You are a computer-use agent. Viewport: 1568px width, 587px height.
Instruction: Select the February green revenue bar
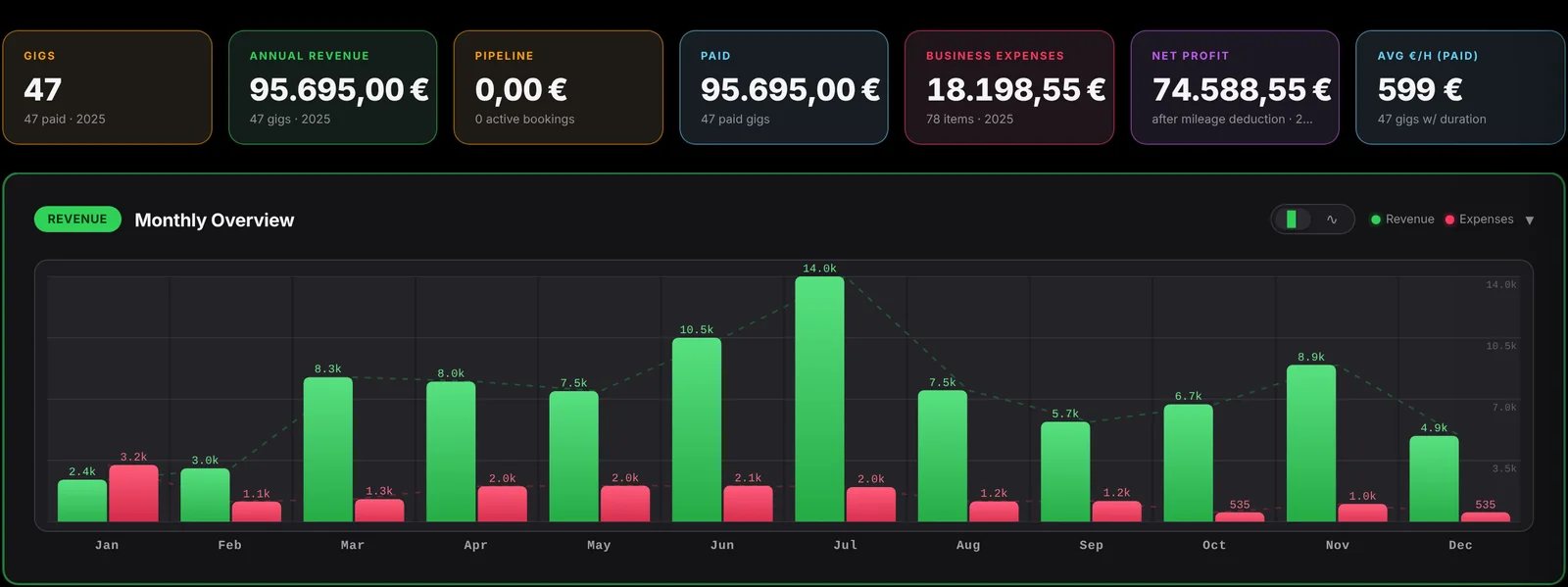[205, 495]
